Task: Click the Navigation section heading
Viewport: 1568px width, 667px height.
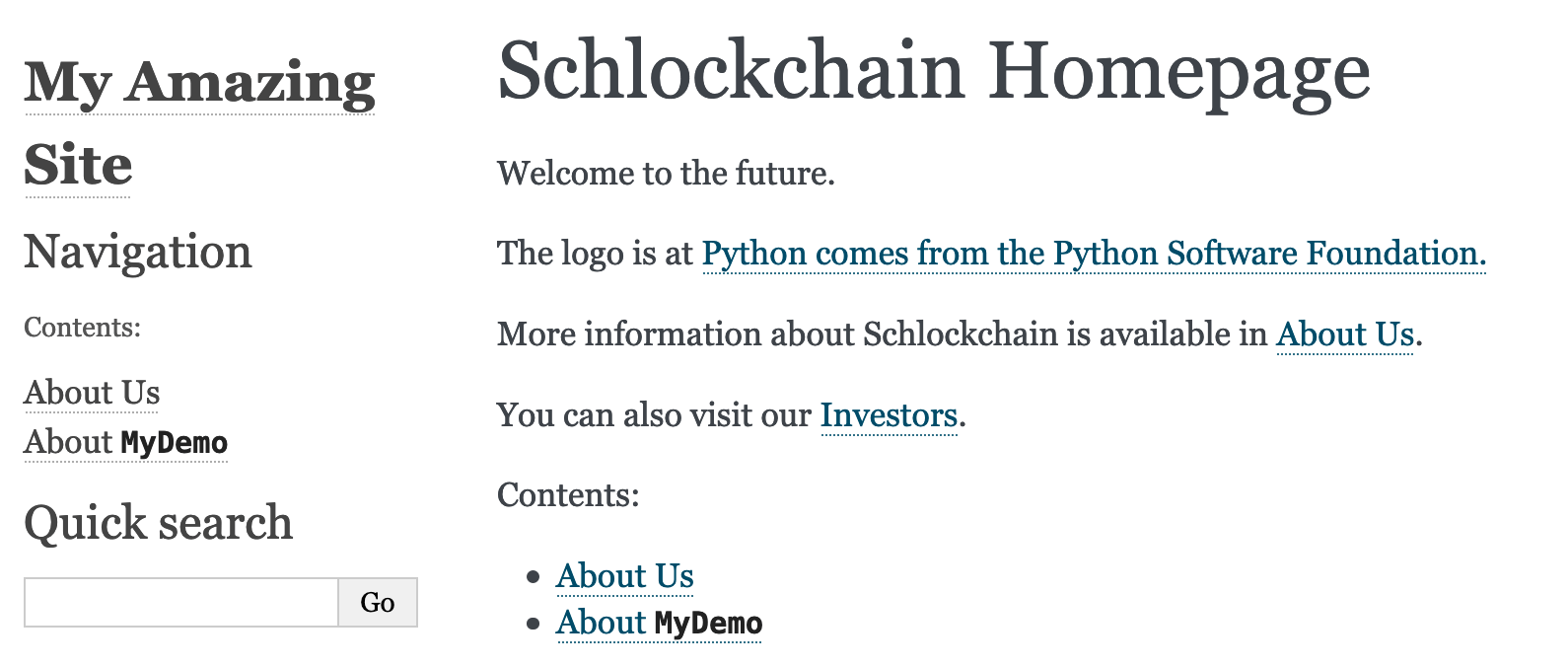Action: (x=137, y=253)
